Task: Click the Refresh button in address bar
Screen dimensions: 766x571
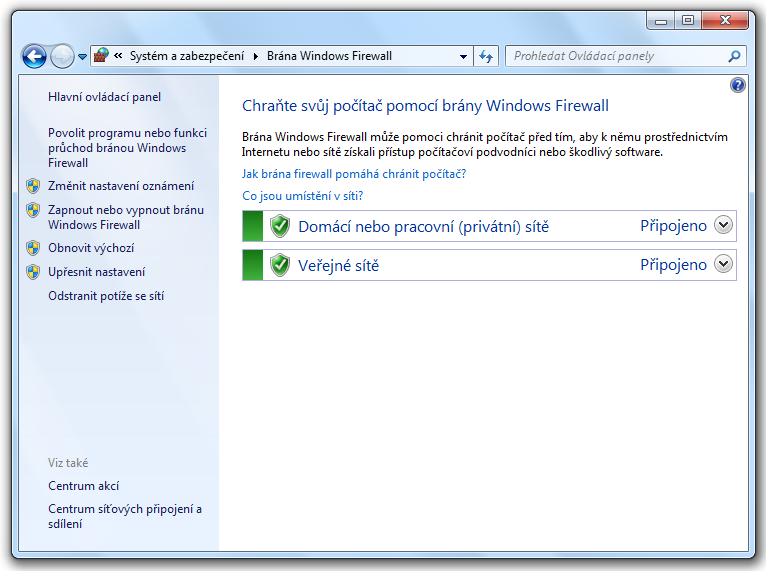Action: pyautogui.click(x=486, y=56)
